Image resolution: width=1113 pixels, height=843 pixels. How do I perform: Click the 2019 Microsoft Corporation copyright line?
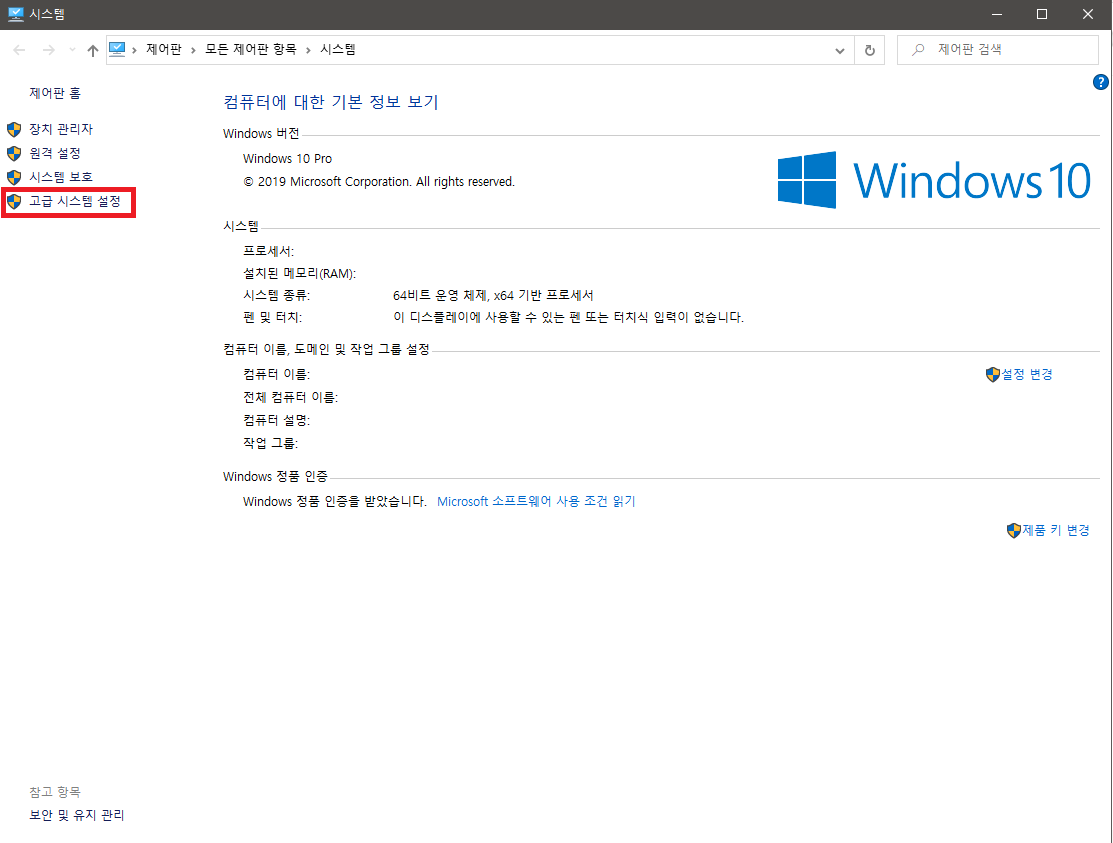[x=379, y=182]
